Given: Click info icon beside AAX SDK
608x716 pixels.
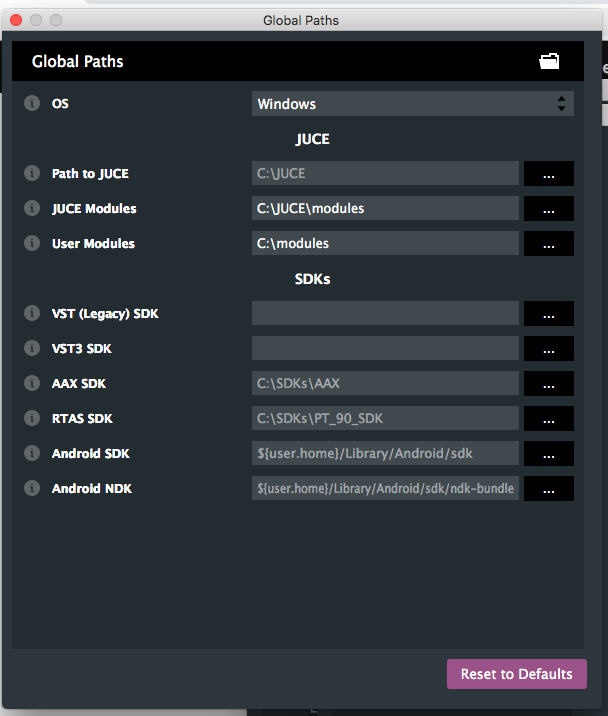Looking at the screenshot, I should pos(32,383).
